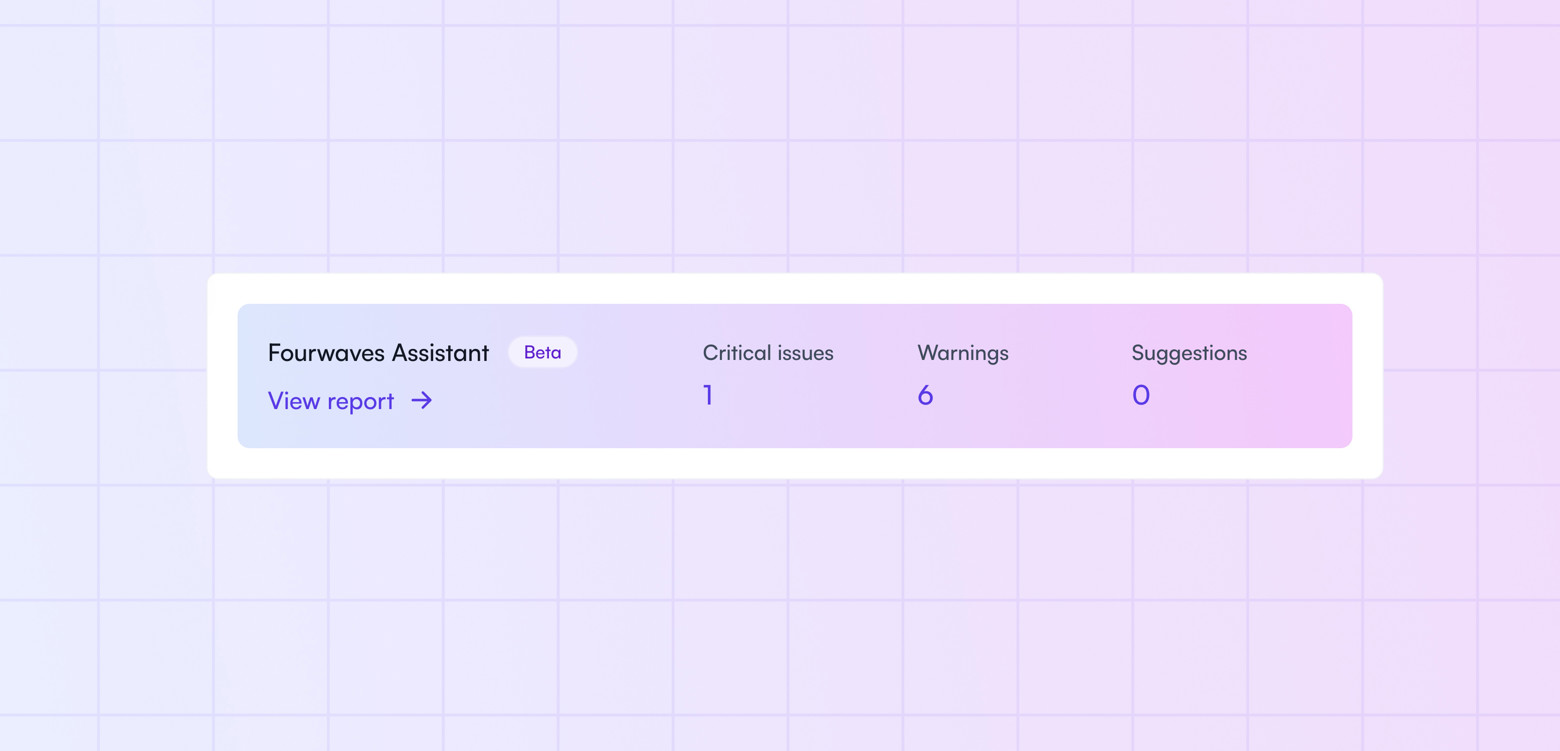Click the Suggestions count 0
This screenshot has height=751, width=1560.
coord(1141,396)
